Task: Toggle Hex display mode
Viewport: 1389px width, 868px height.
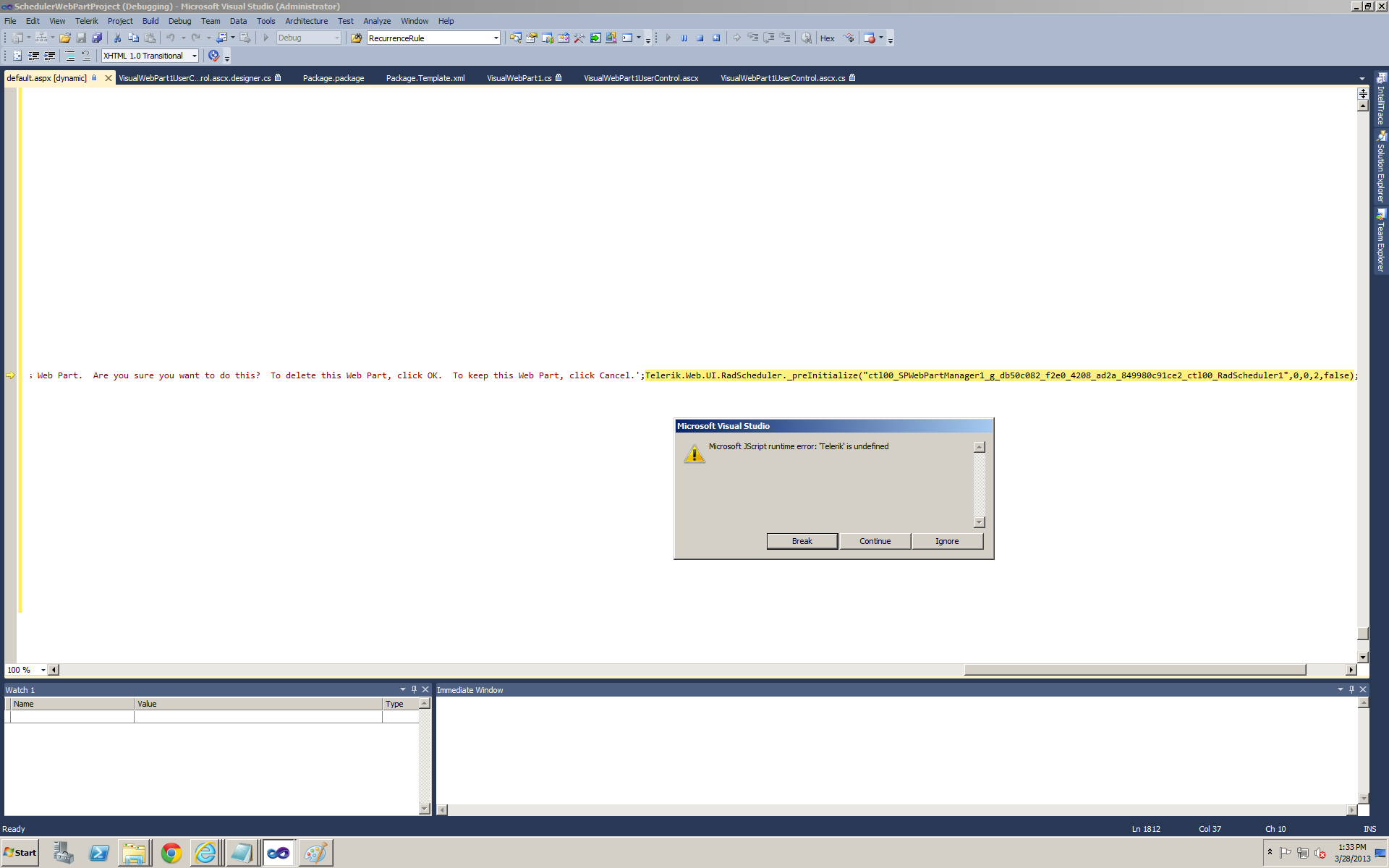Action: point(827,38)
